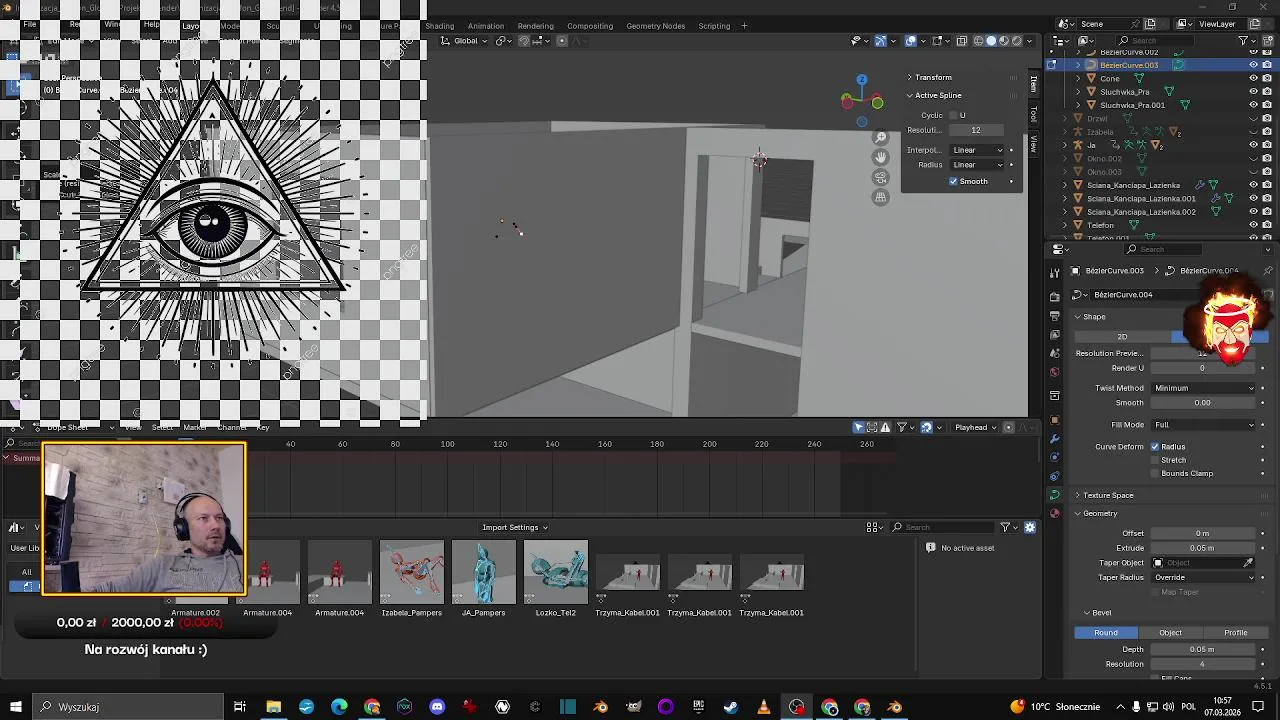Open Import Settings dropdown

tap(514, 527)
